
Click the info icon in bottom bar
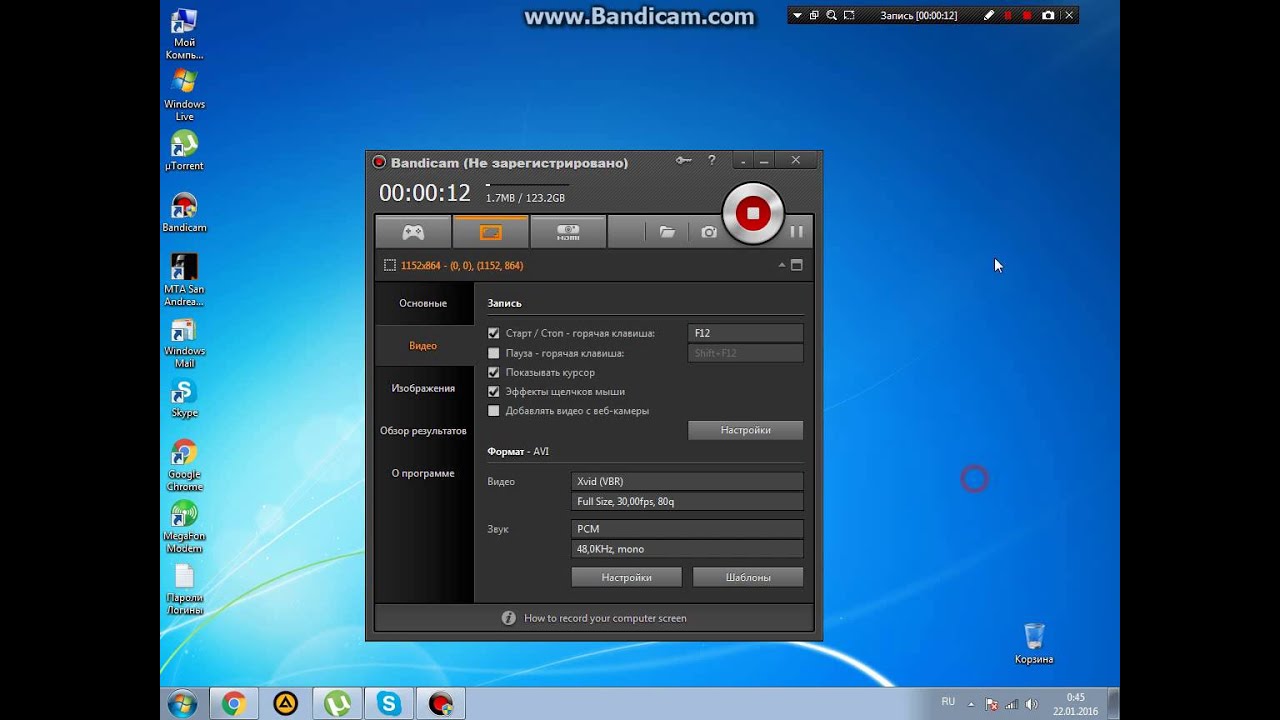[508, 618]
